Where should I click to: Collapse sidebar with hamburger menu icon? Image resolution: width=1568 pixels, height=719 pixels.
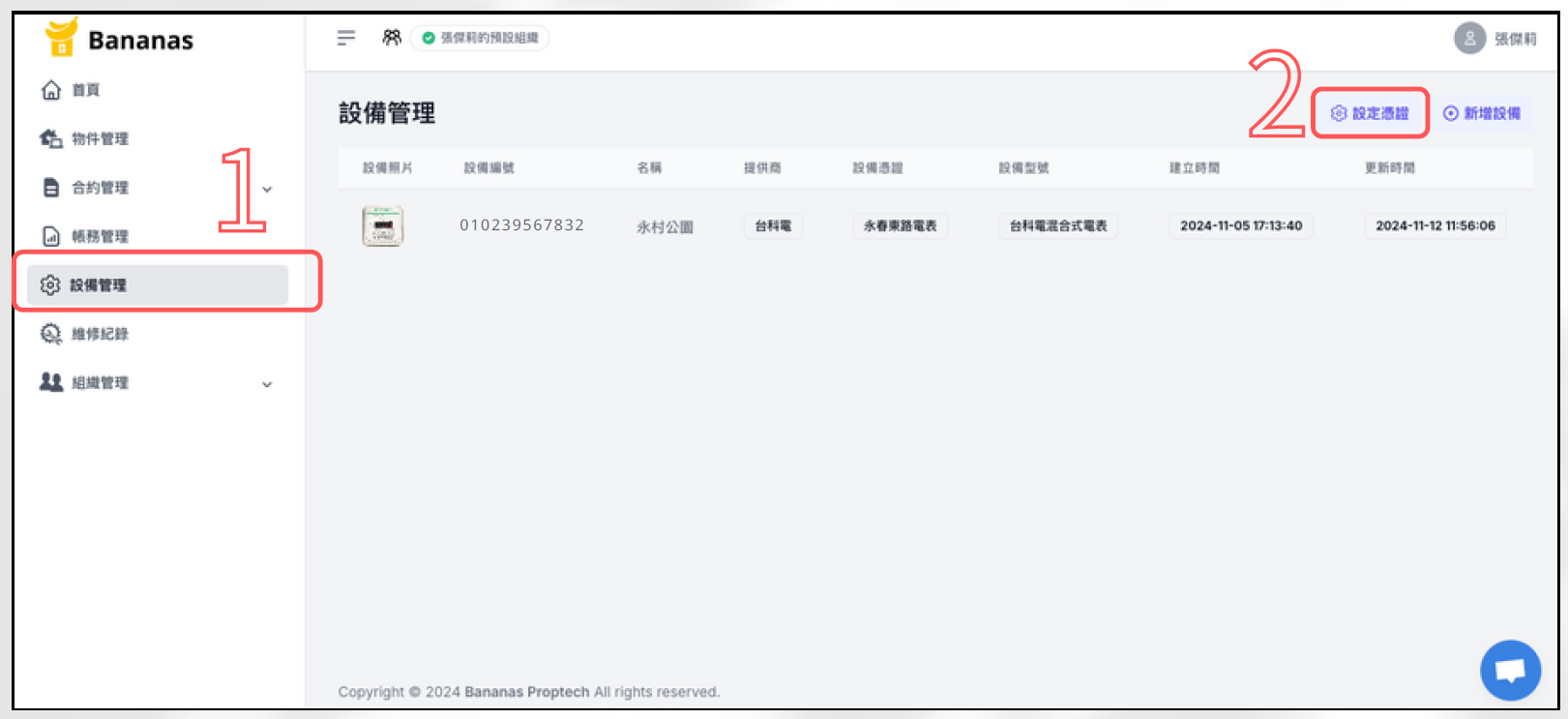click(346, 38)
